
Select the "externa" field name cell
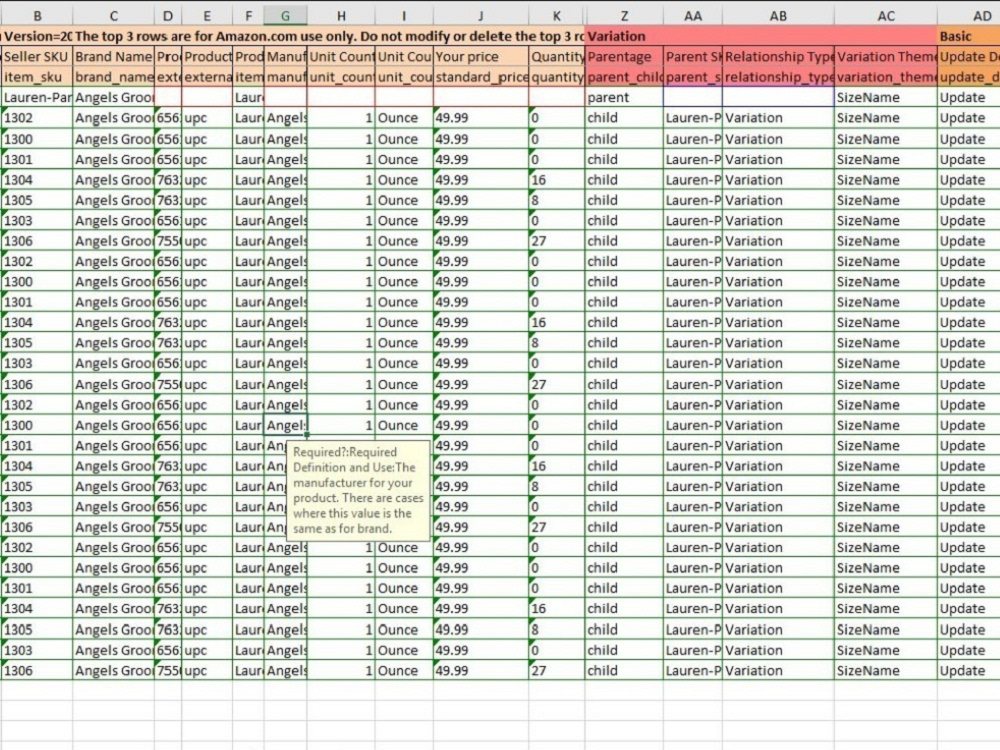[x=207, y=77]
